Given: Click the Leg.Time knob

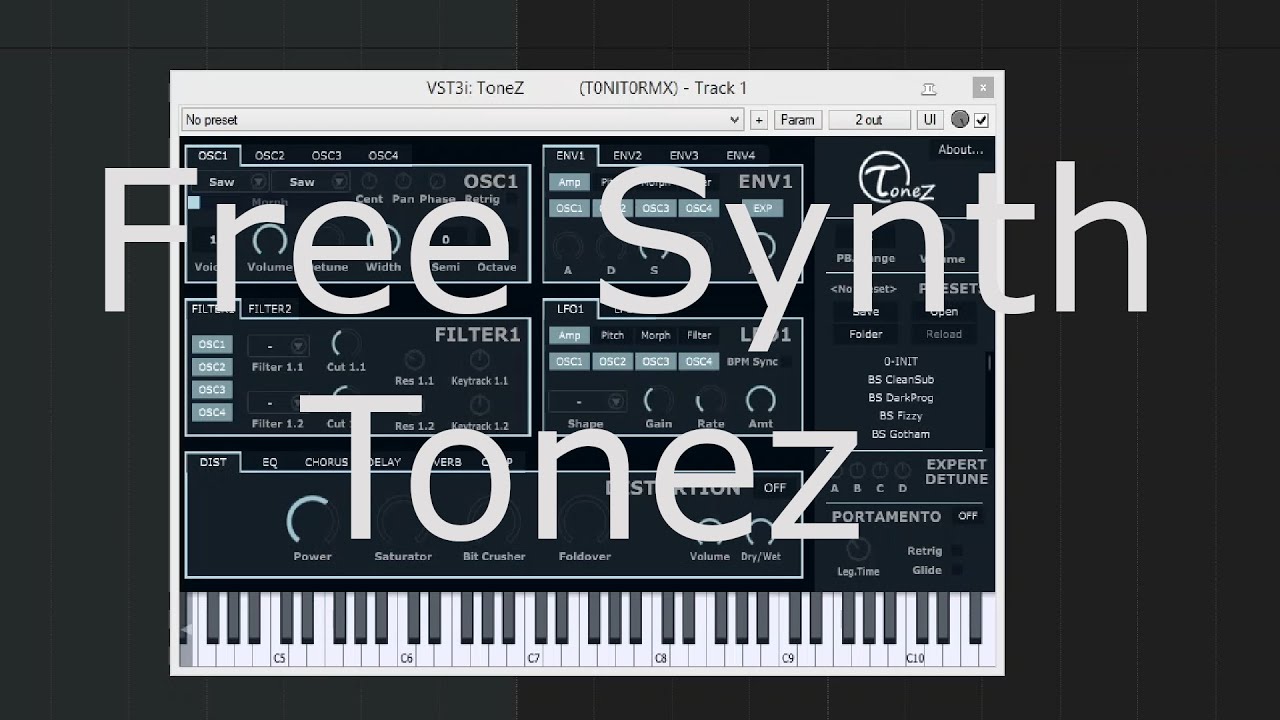Looking at the screenshot, I should [x=857, y=548].
